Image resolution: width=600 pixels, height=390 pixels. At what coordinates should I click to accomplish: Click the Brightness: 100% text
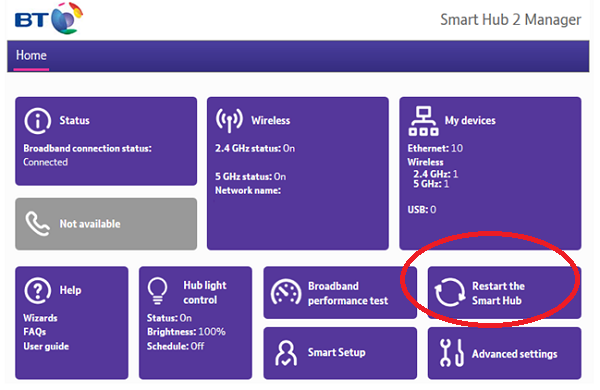(186, 332)
